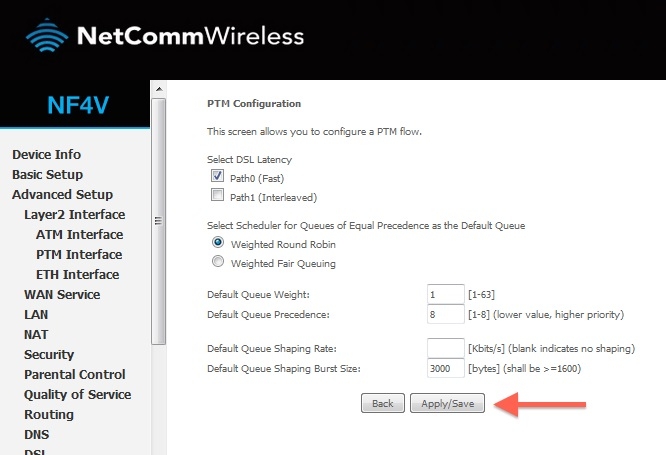This screenshot has height=455, width=666.
Task: Click the NetComm Wireless logo icon
Action: 47,37
